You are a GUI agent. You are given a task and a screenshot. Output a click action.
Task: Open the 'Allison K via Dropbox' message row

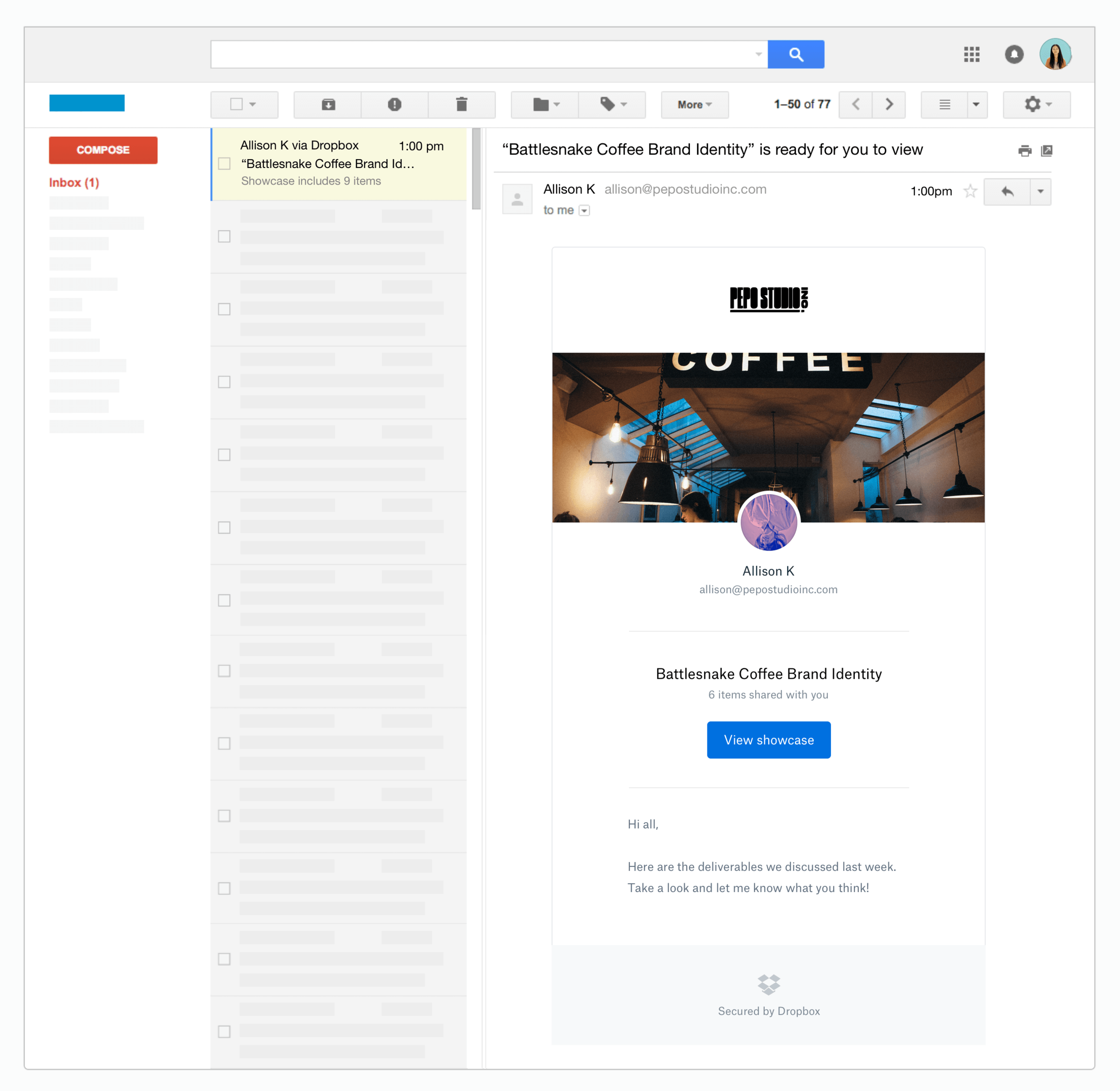point(339,164)
